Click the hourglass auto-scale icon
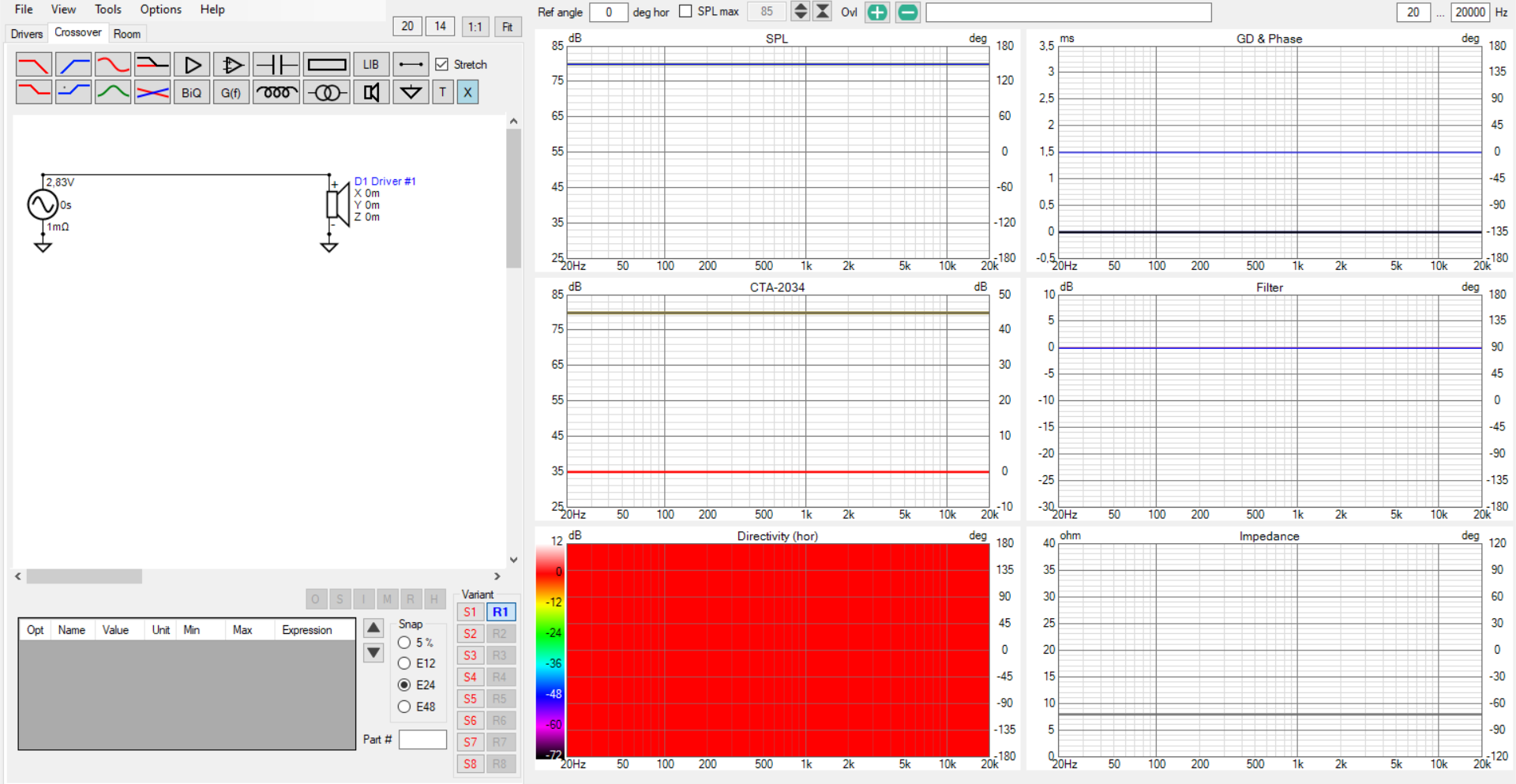The image size is (1516, 784). click(822, 12)
